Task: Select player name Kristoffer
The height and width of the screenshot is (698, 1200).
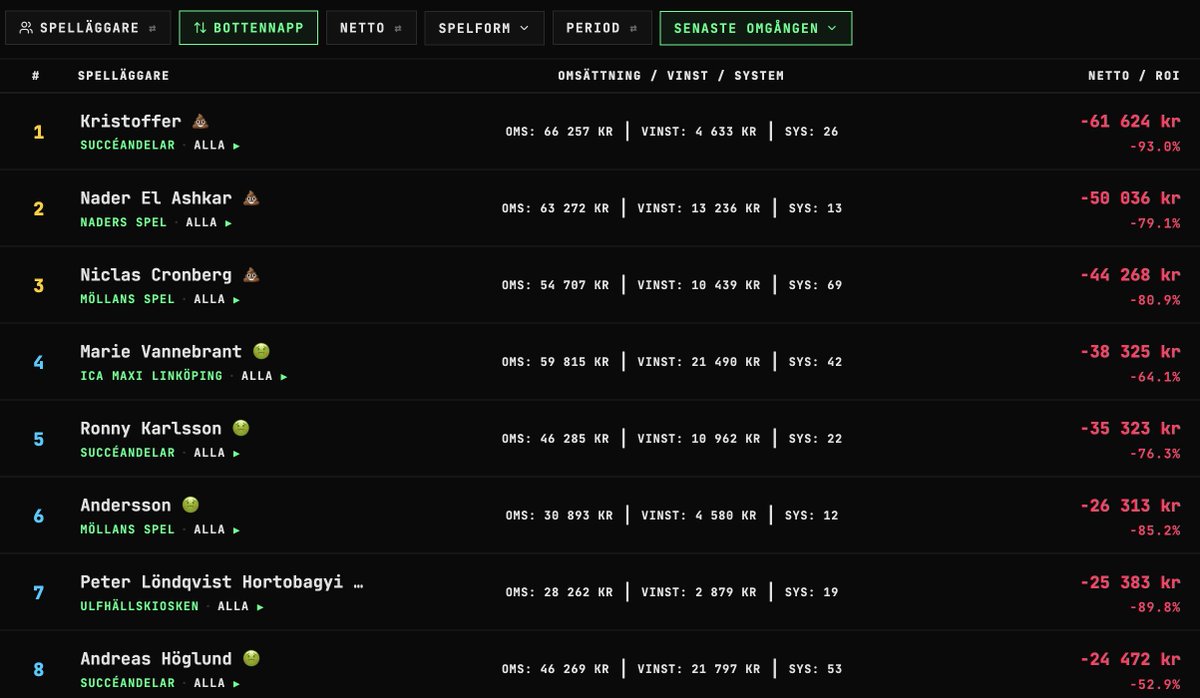Action: tap(131, 122)
